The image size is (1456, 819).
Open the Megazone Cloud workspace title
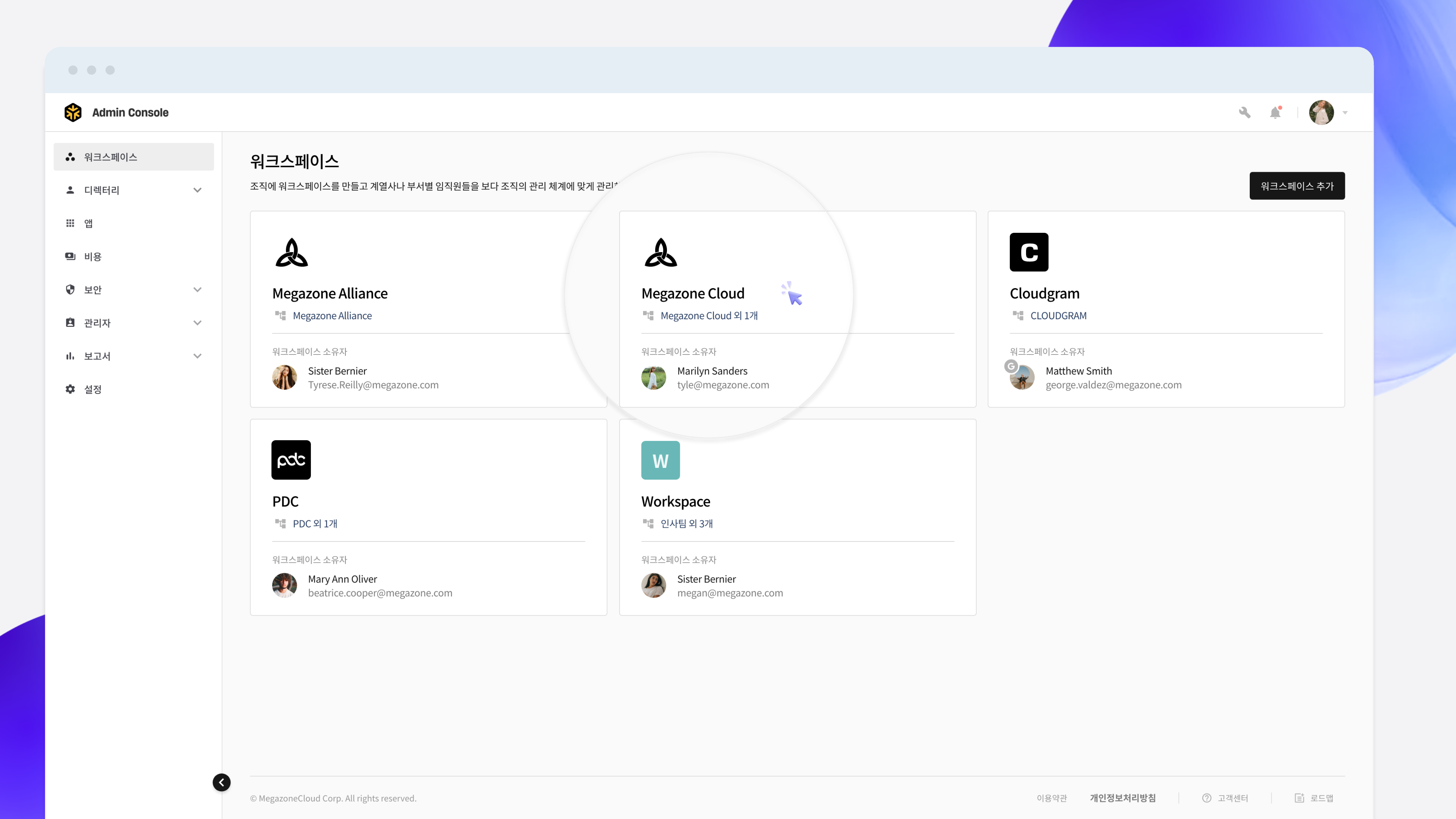pyautogui.click(x=693, y=293)
